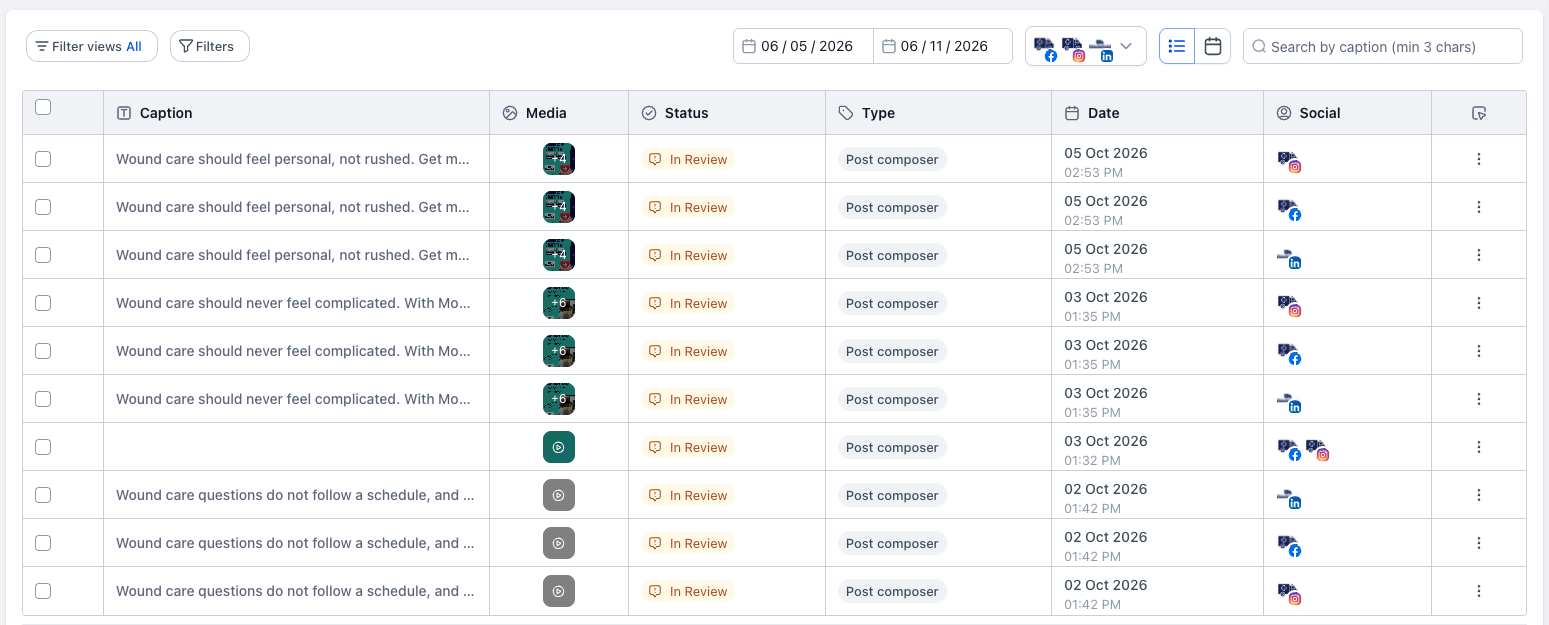Open green video thumbnail in 01:32 PM row

pyautogui.click(x=559, y=447)
